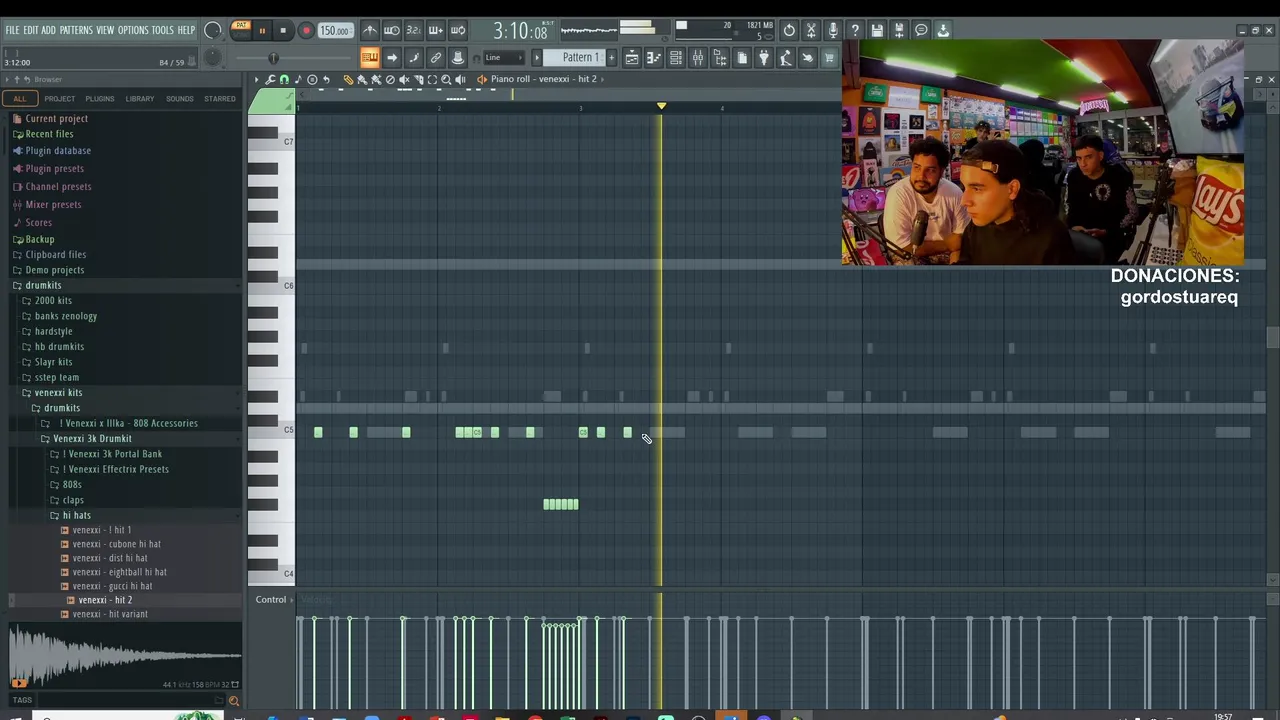
Task: Open the undo history icon
Action: click(x=789, y=30)
